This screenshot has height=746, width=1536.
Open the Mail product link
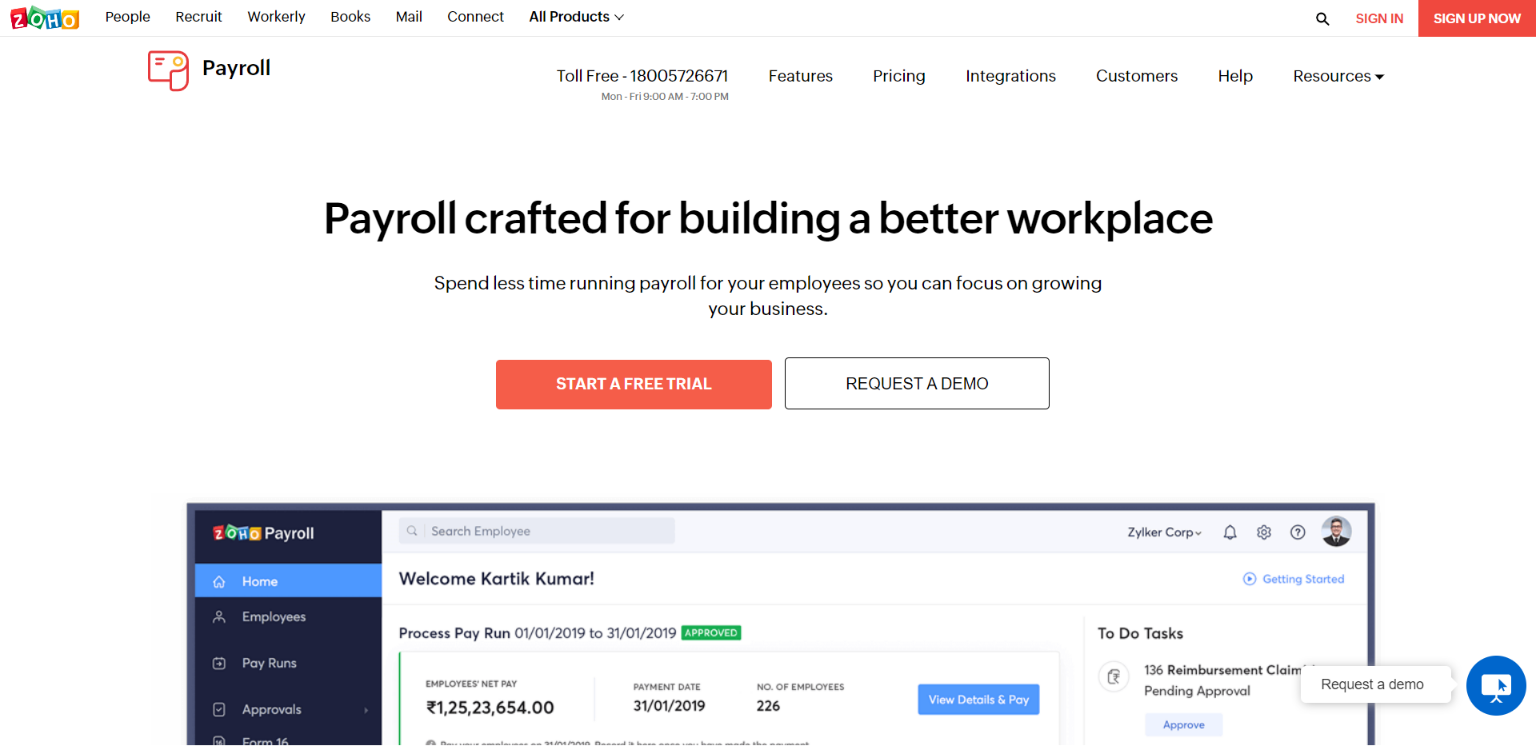click(409, 17)
